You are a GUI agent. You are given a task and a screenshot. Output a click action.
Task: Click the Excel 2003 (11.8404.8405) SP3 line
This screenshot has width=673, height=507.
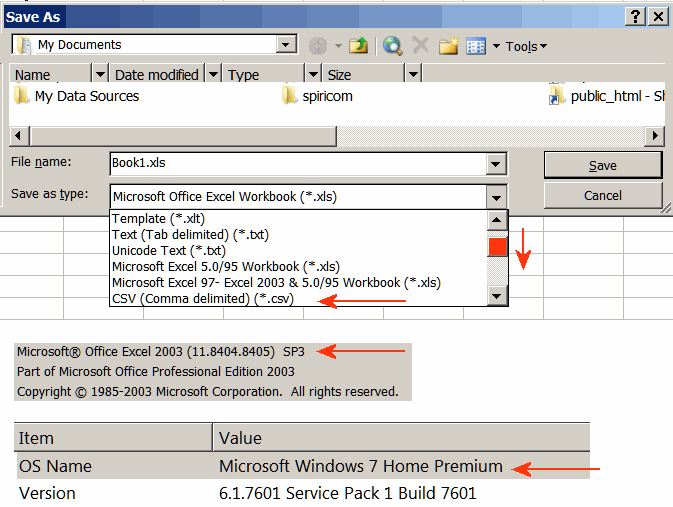coord(161,352)
